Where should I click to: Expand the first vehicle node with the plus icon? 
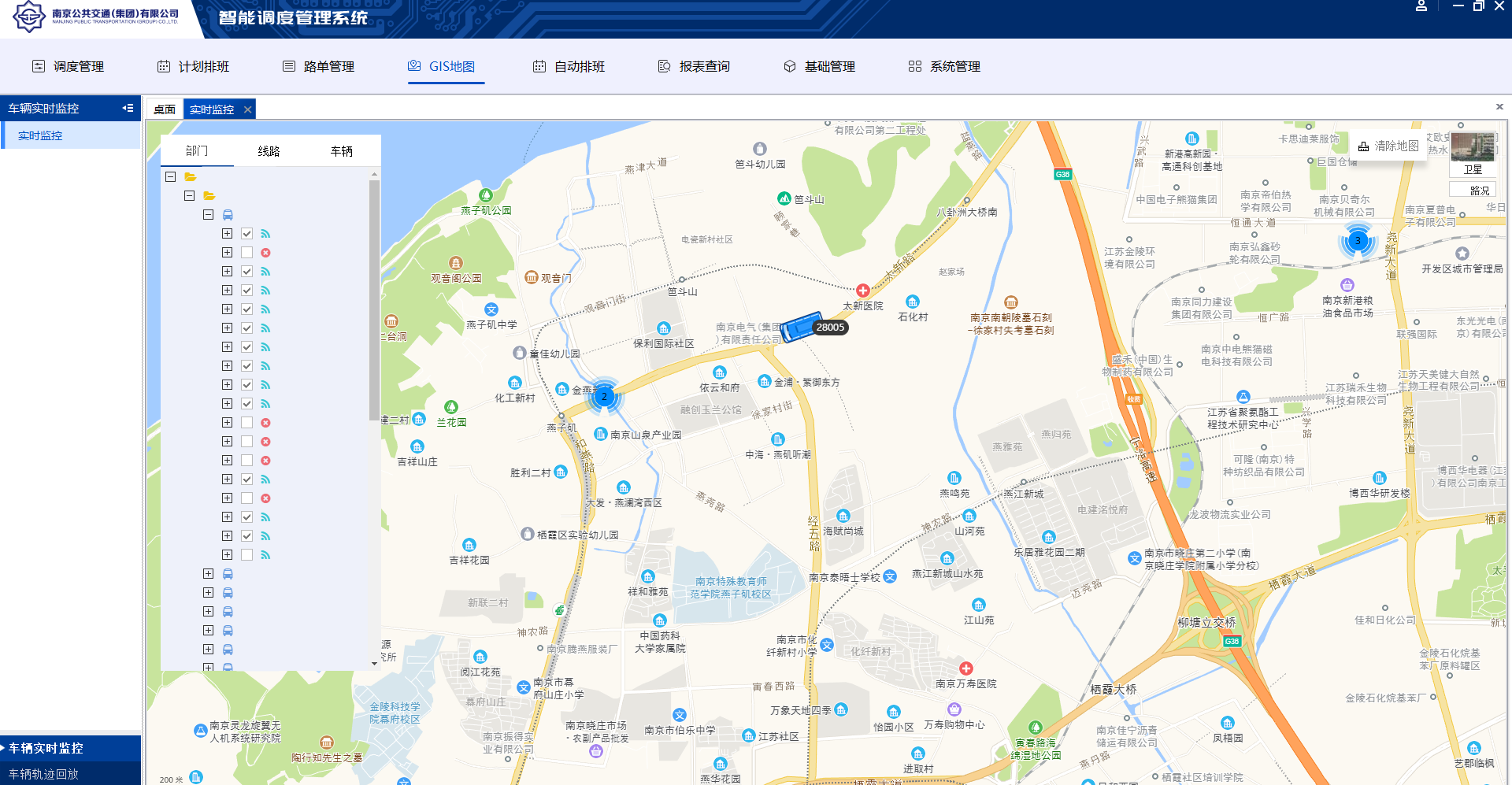(x=227, y=233)
